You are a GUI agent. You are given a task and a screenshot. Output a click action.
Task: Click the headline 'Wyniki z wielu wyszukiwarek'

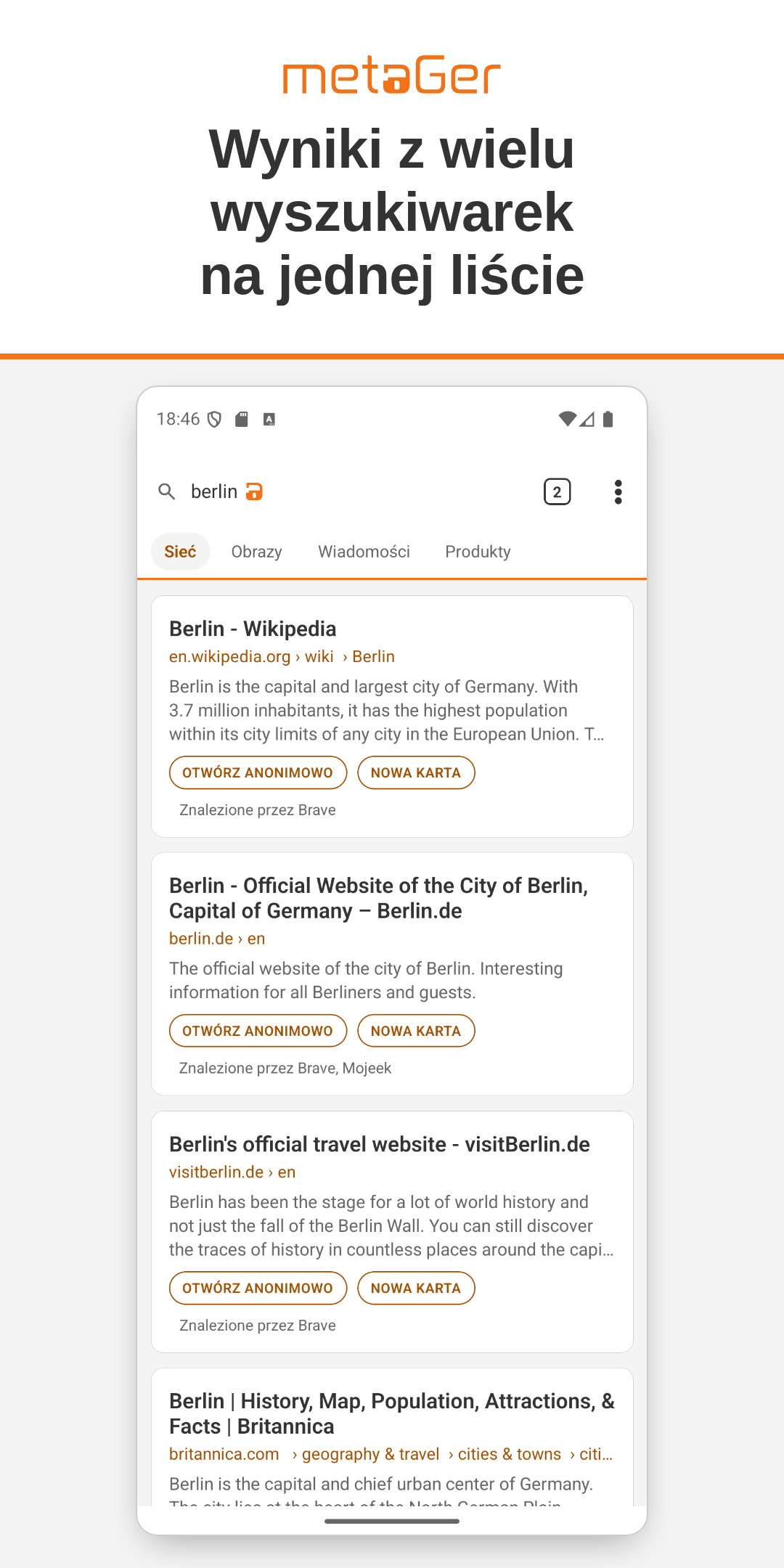[x=392, y=180]
